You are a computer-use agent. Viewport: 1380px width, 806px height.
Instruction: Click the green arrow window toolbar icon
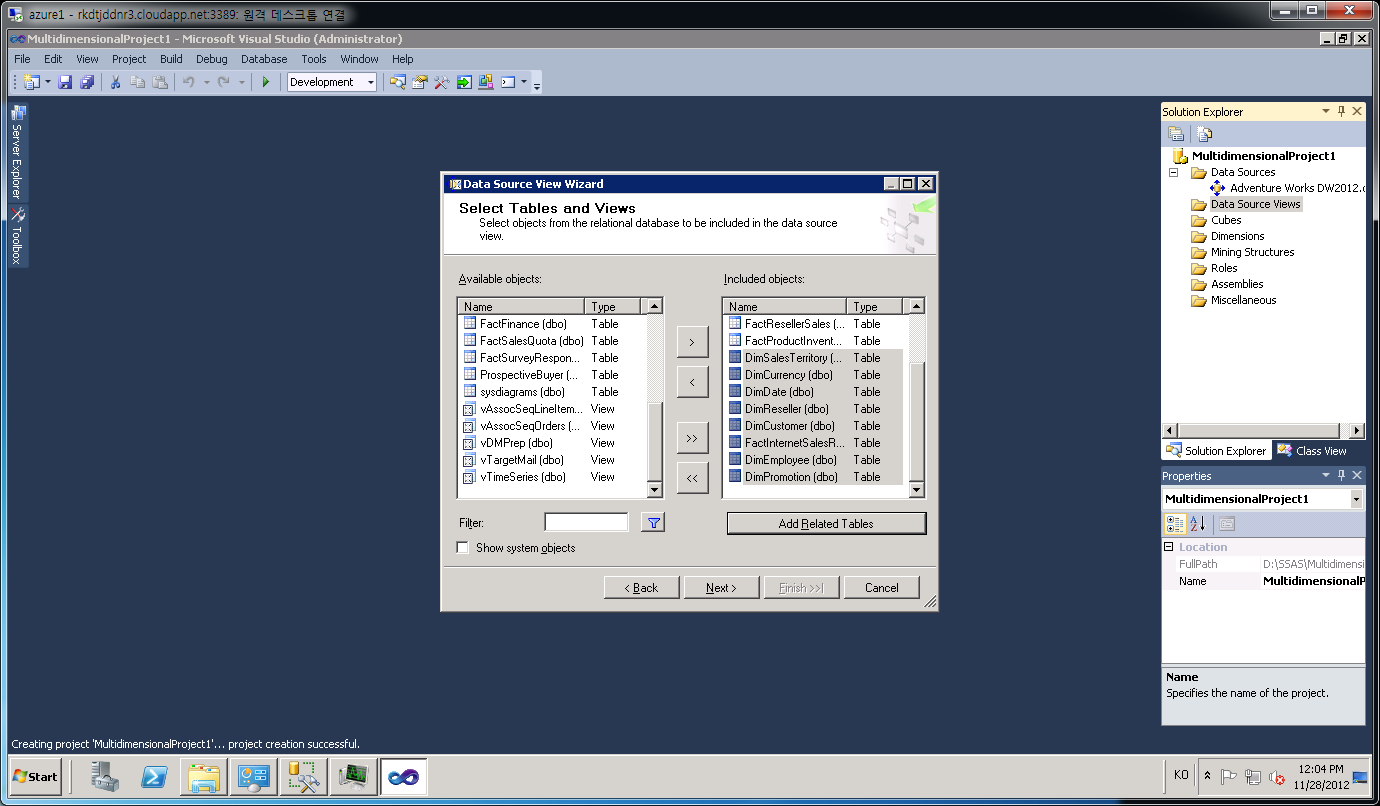[x=464, y=82]
